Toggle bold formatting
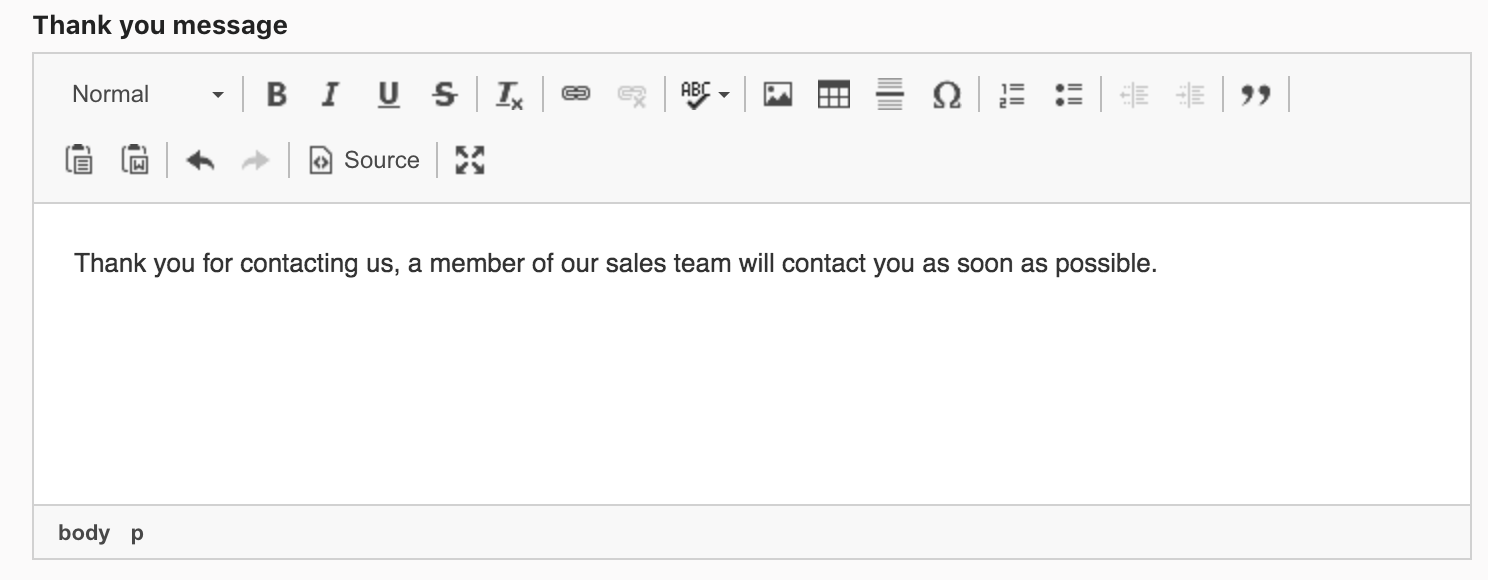 pyautogui.click(x=277, y=95)
